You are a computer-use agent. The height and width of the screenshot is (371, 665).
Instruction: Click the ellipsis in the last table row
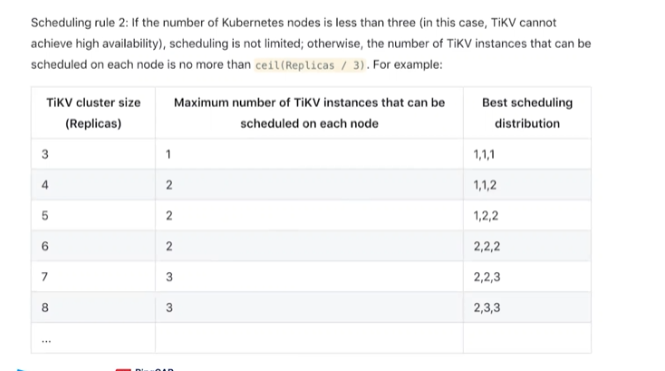pos(46,340)
